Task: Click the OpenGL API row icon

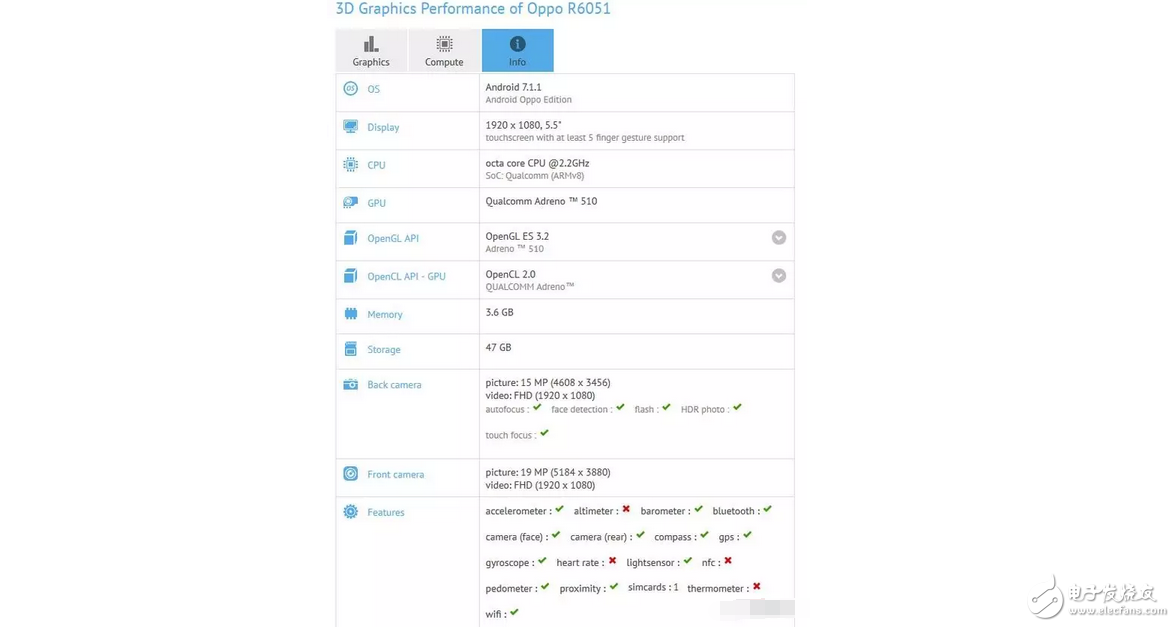Action: tap(350, 238)
